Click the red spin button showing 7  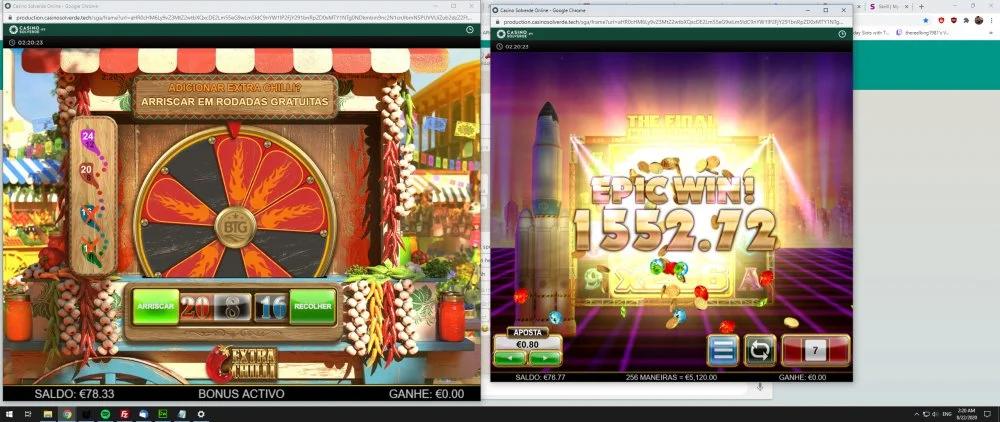[x=816, y=351]
